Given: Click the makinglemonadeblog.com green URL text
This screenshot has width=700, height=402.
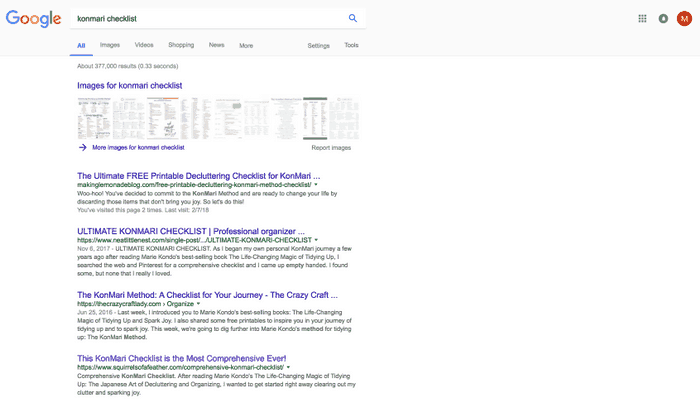Looking at the screenshot, I should click(194, 184).
